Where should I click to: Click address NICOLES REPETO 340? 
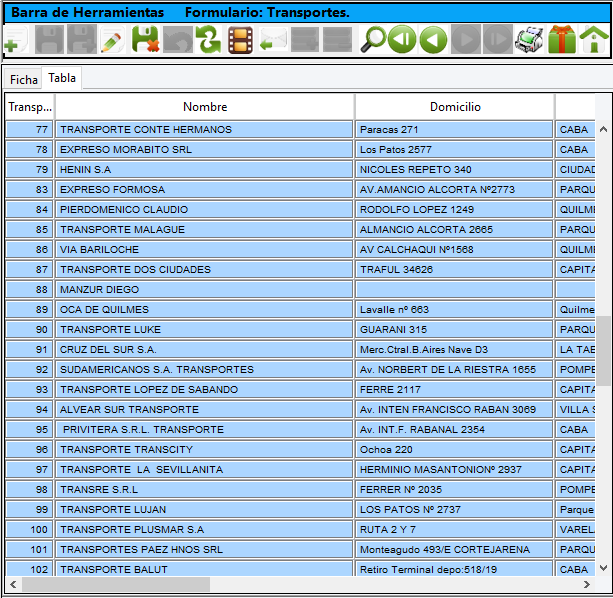454,169
